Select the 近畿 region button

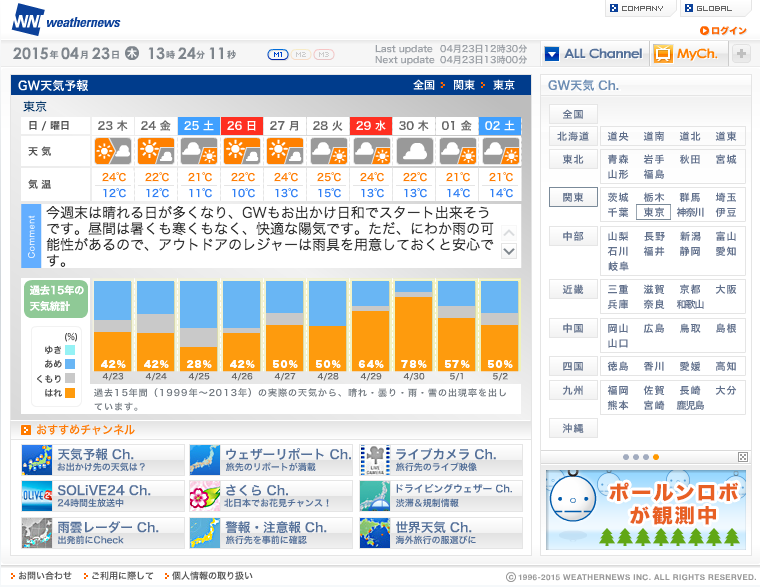coord(573,289)
